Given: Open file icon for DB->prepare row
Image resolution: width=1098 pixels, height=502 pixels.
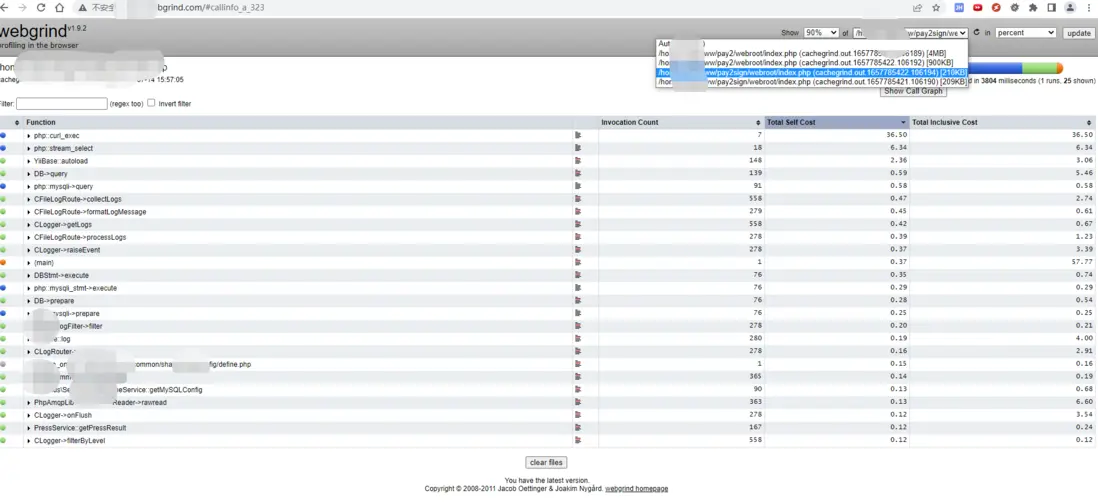Looking at the screenshot, I should [x=578, y=300].
